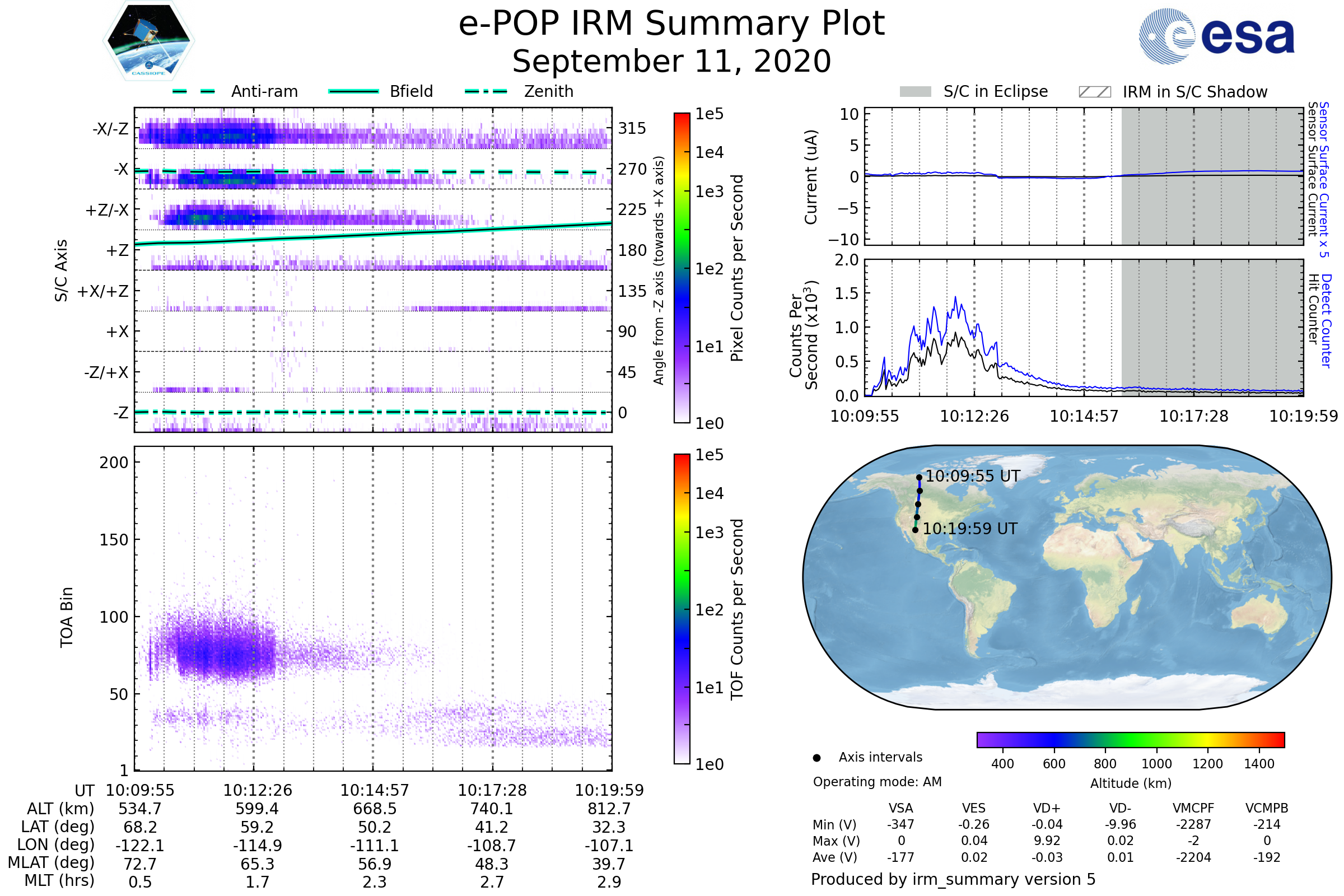The image size is (1344, 896).
Task: Click the Operating mode: AM text
Action: click(877, 782)
